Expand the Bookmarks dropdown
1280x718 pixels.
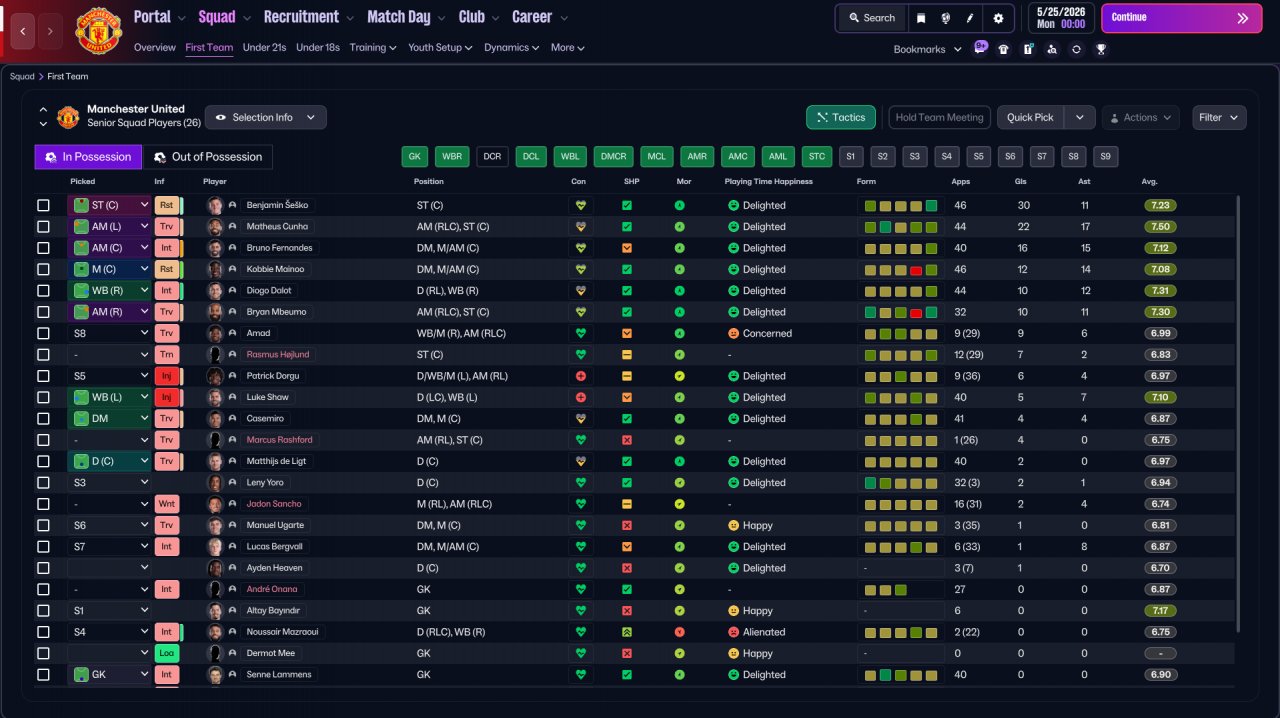[927, 49]
